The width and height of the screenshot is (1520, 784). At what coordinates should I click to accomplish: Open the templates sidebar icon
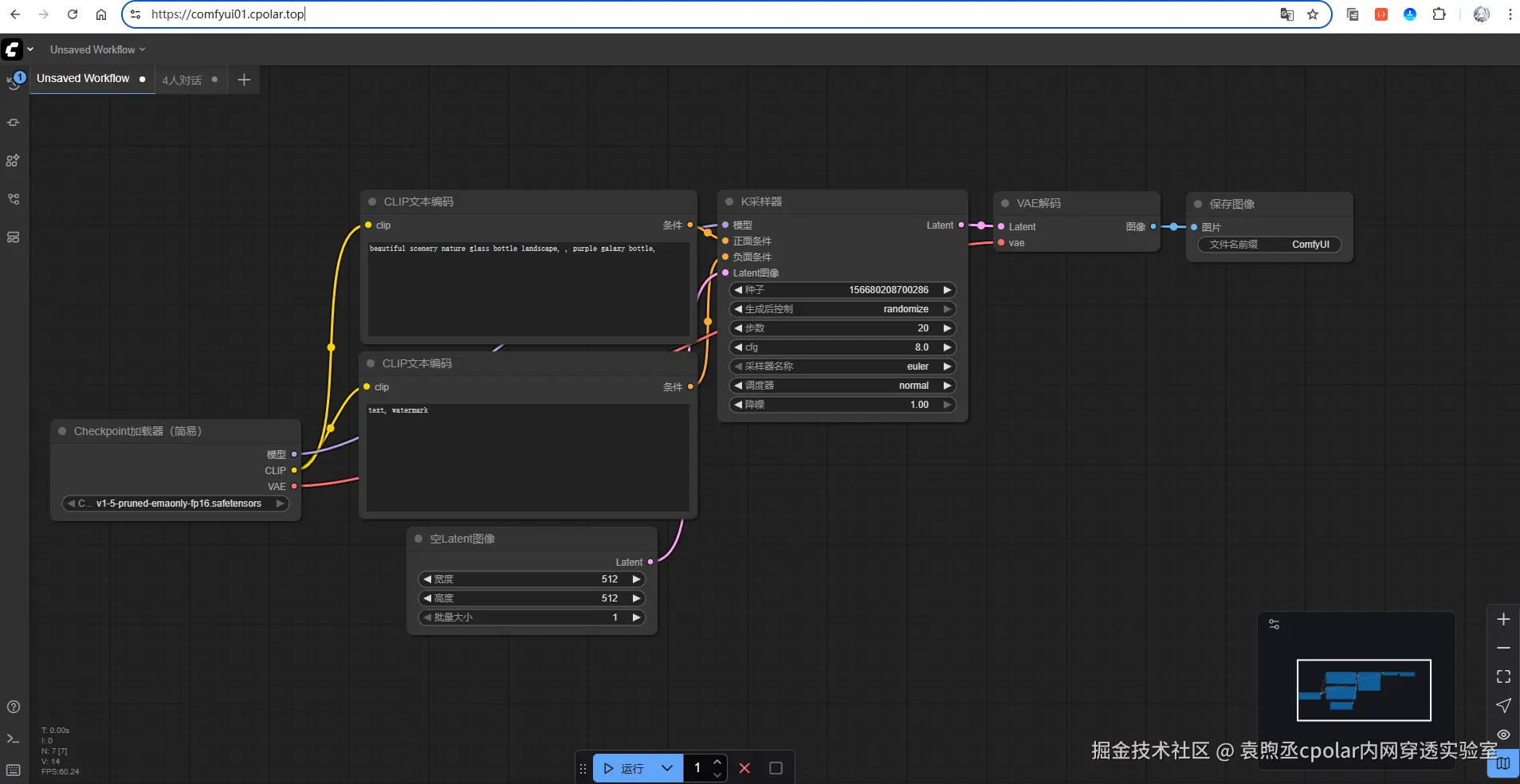point(14,237)
